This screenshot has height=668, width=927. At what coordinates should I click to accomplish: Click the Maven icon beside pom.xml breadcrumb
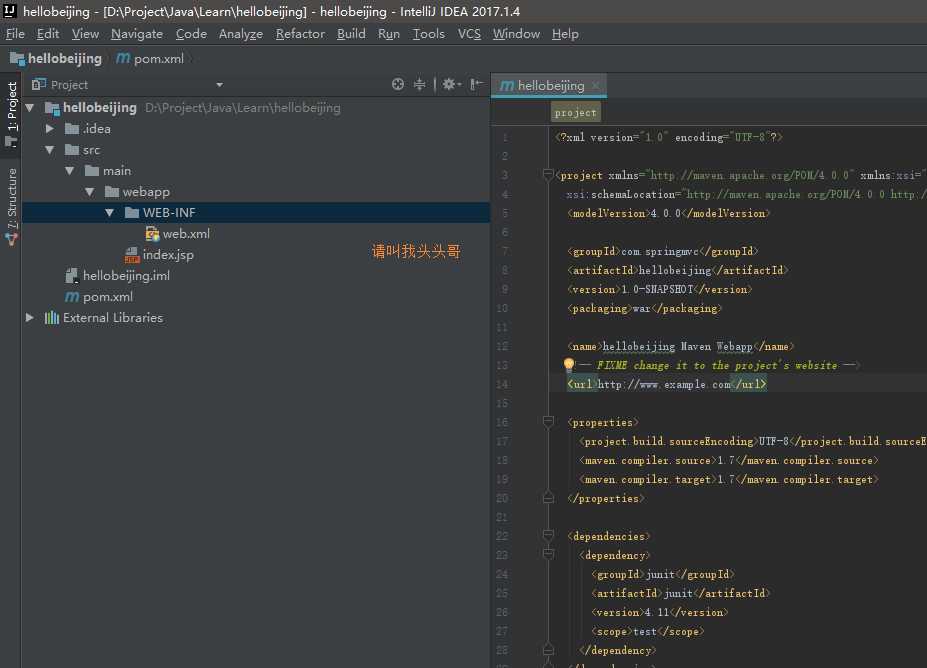pyautogui.click(x=123, y=59)
